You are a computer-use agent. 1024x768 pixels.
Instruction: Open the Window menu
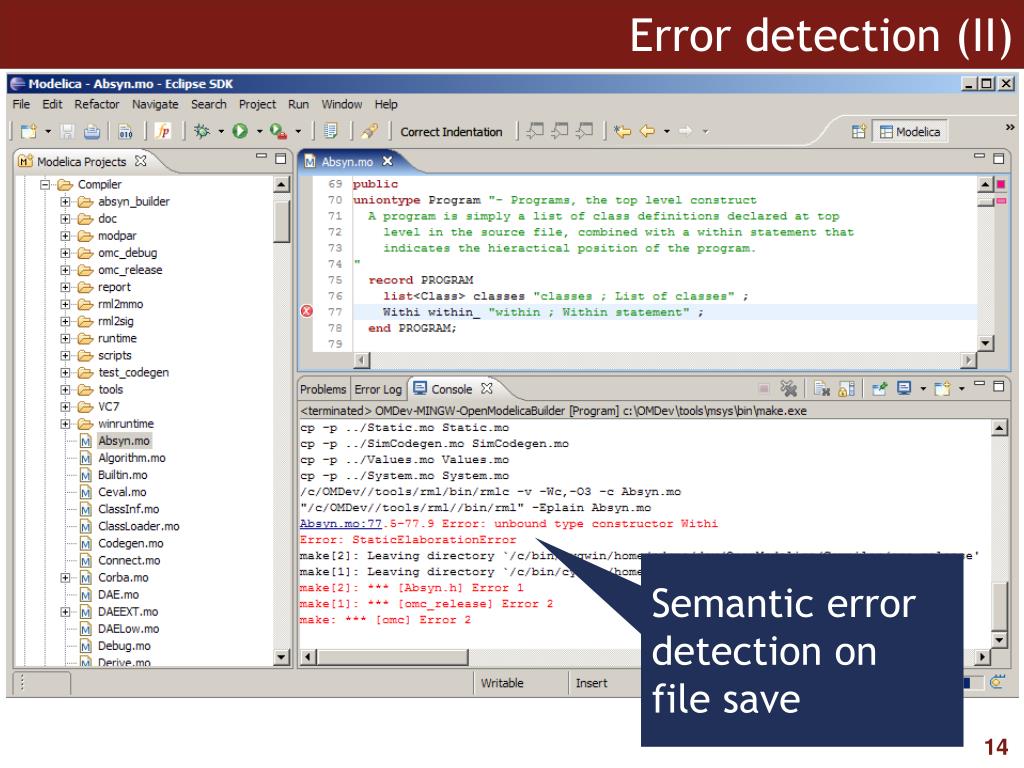point(342,104)
